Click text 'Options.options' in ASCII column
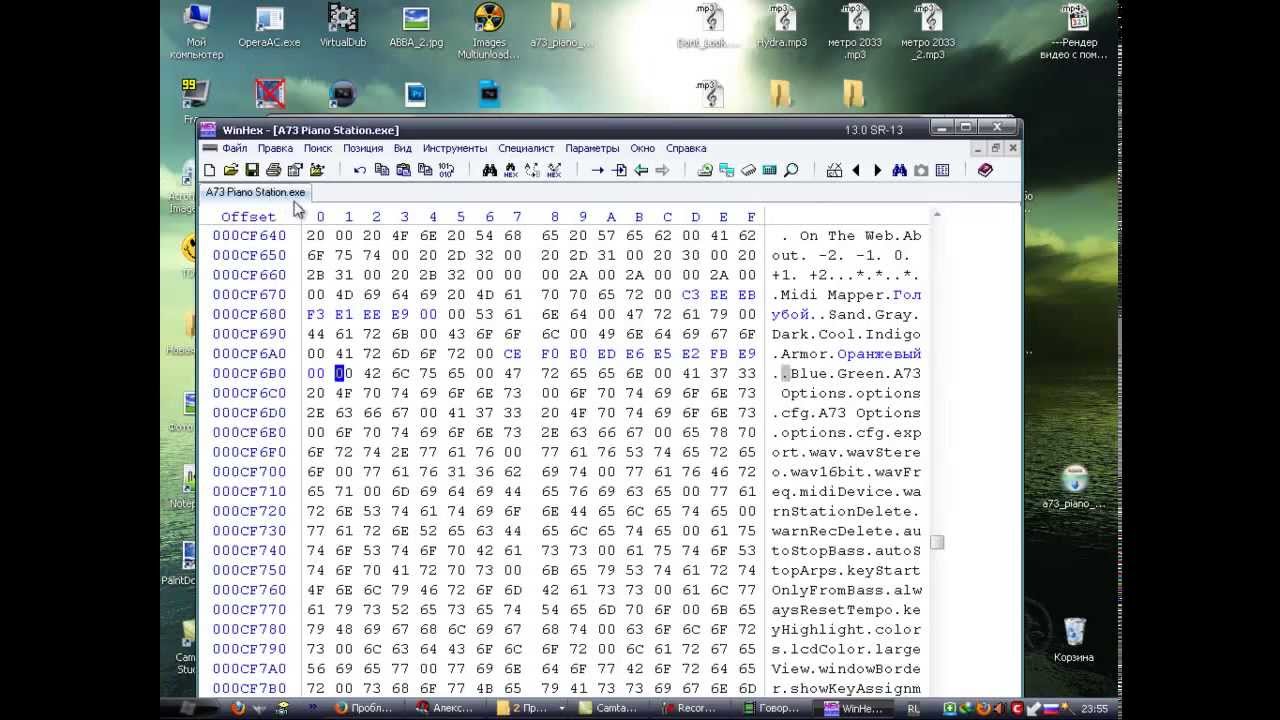Viewport: 1280px width, 720px height. pos(851,393)
